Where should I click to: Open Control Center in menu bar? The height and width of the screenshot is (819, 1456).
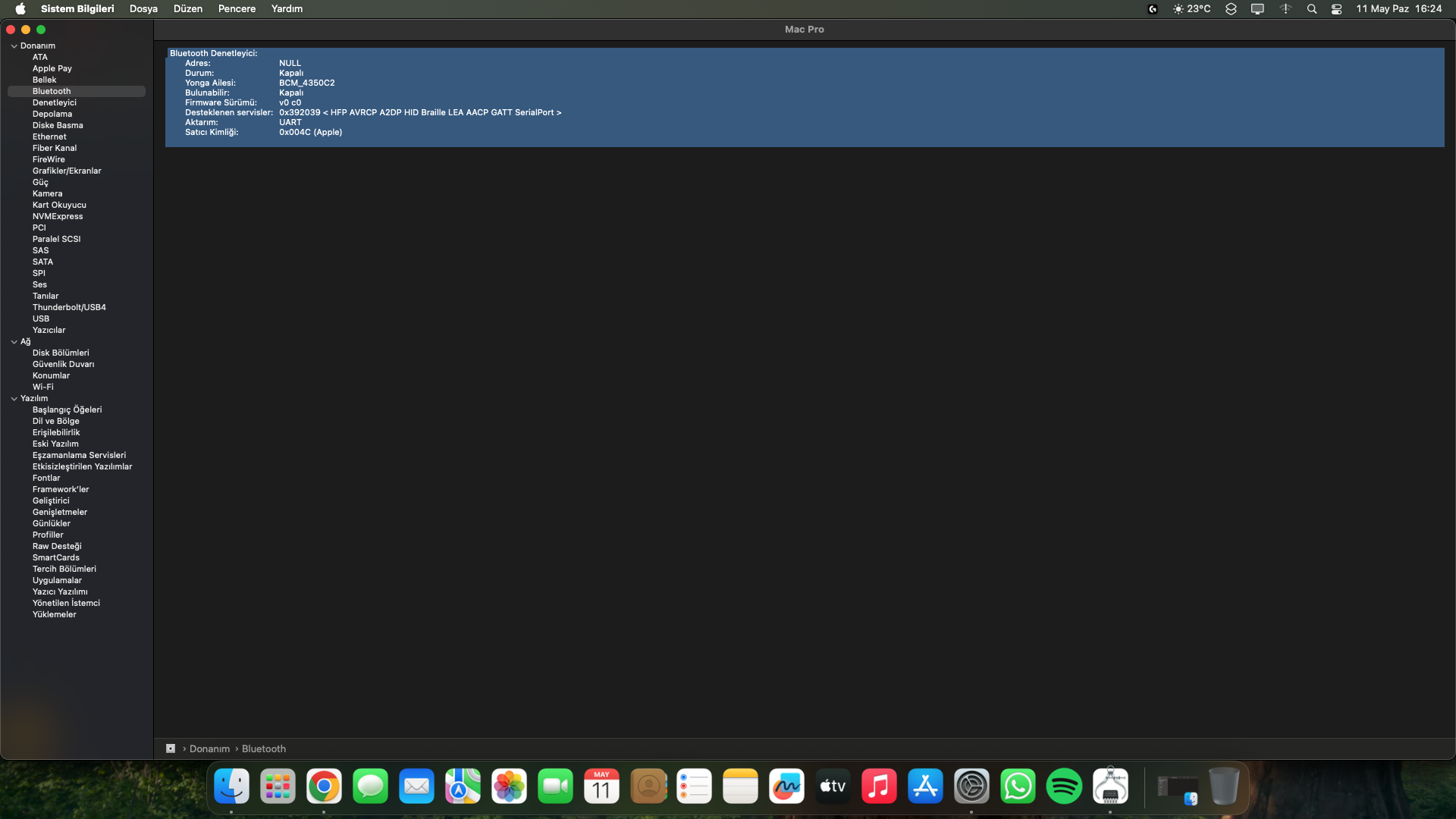tap(1337, 9)
